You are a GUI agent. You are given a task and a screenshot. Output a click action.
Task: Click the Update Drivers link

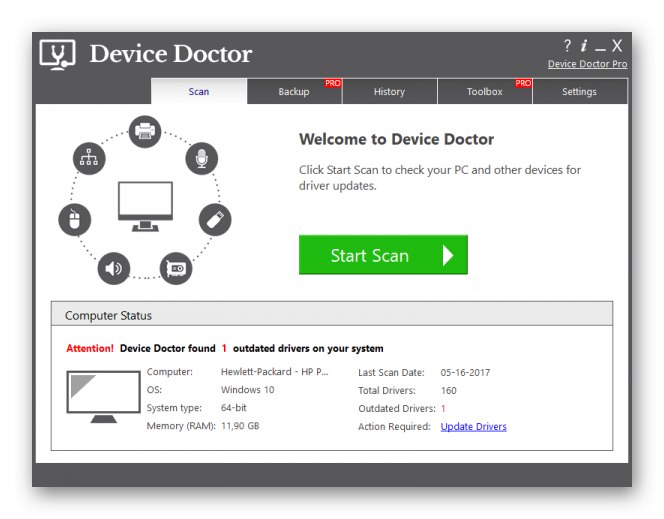click(473, 426)
